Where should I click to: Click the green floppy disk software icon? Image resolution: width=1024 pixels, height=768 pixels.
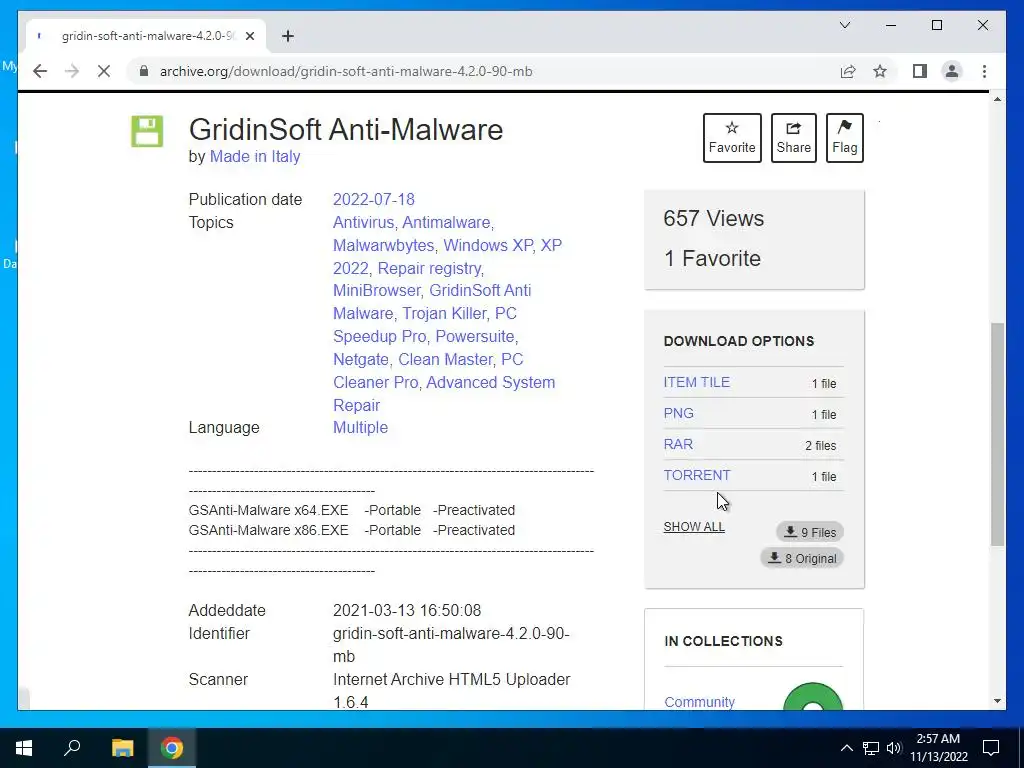(147, 131)
